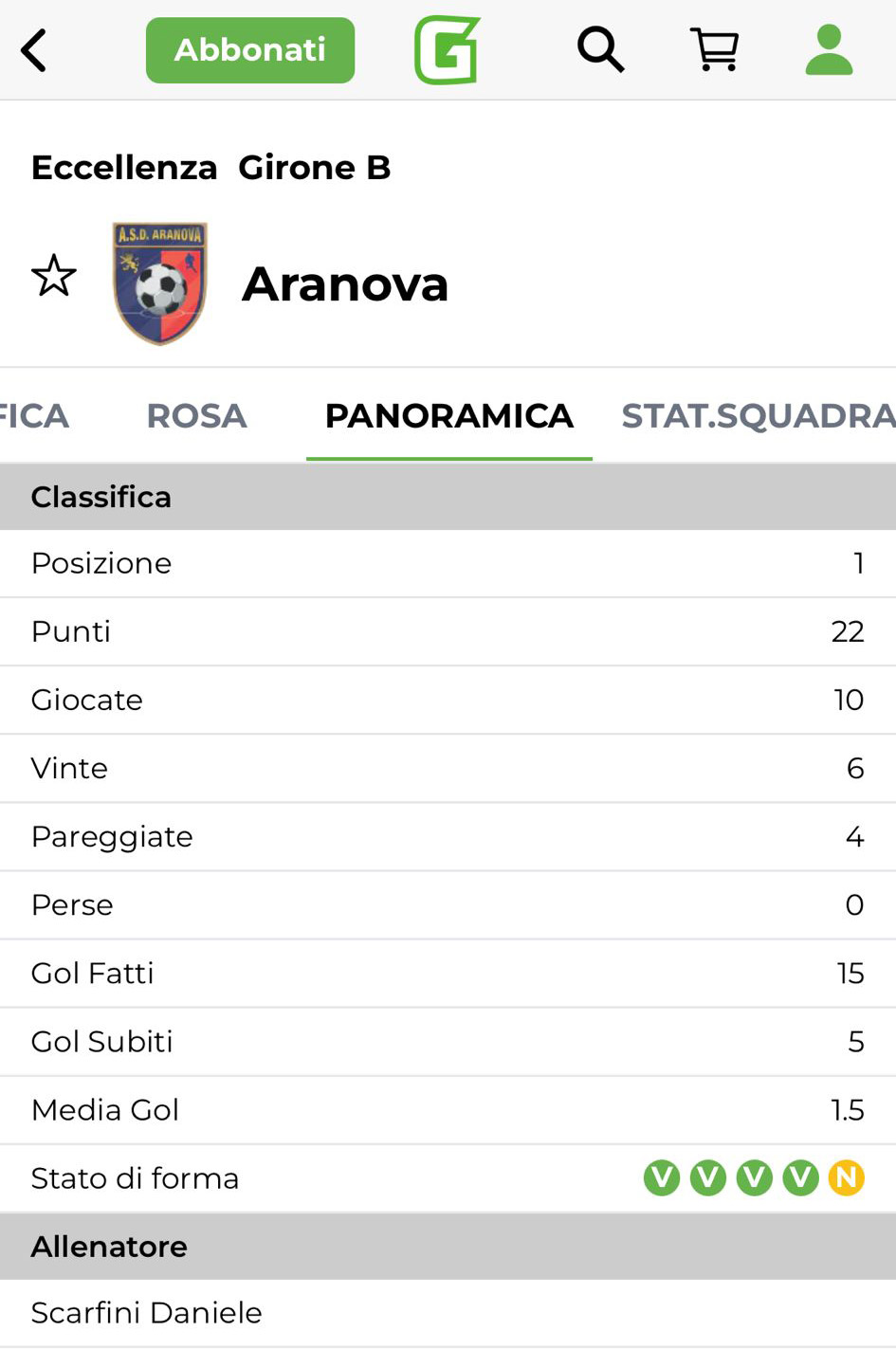Open the STAT.SQUADRA tab
The height and width of the screenshot is (1349, 896).
pyautogui.click(x=758, y=416)
